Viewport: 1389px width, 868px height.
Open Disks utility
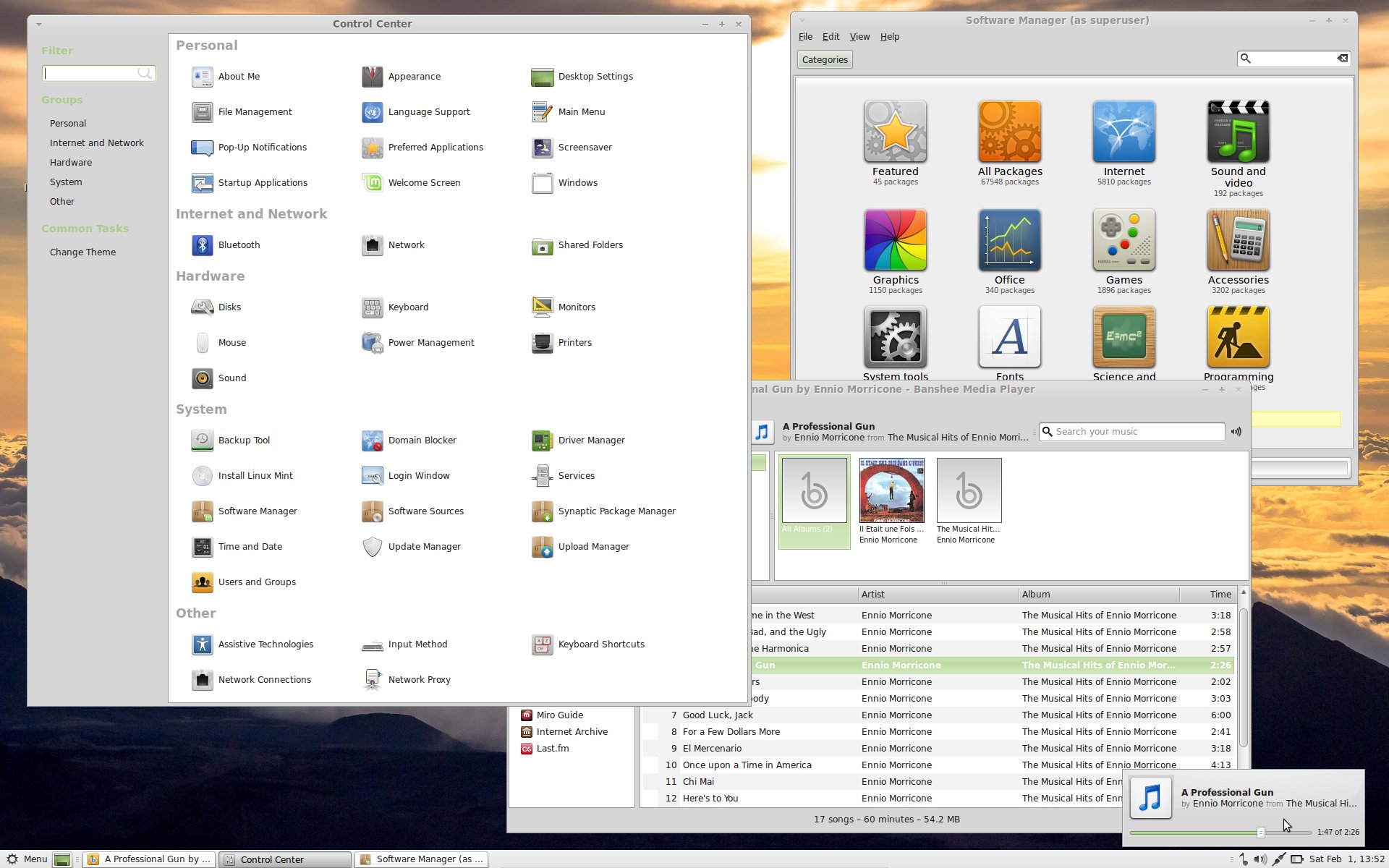tap(216, 307)
